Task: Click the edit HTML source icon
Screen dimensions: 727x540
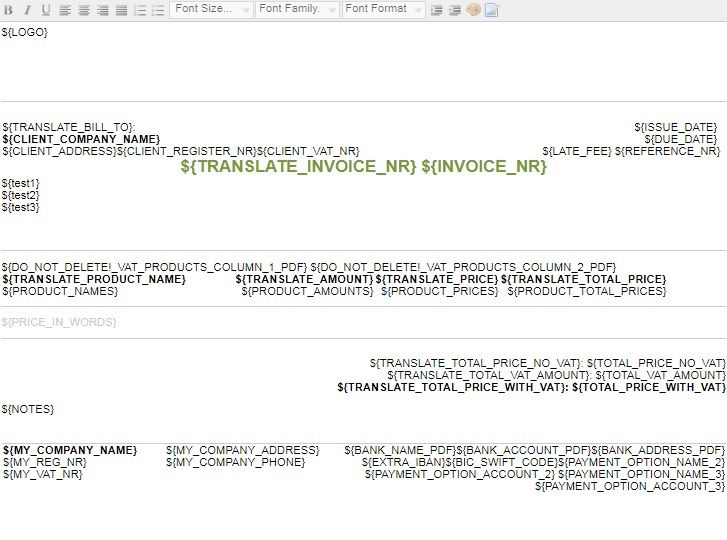Action: (491, 10)
